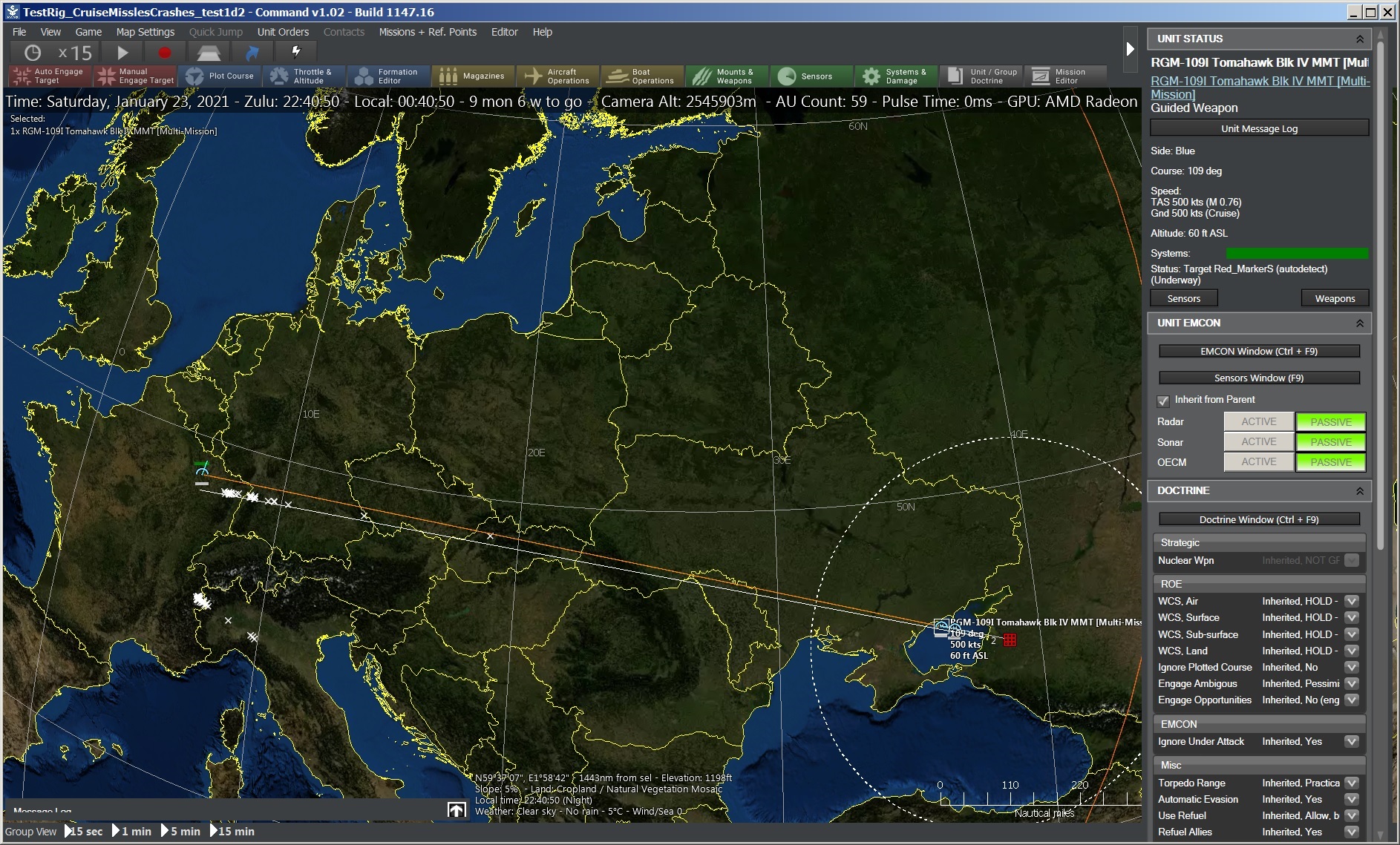Open EMCON Window (Ctrl + F9)
The width and height of the screenshot is (1400, 845).
click(x=1259, y=351)
